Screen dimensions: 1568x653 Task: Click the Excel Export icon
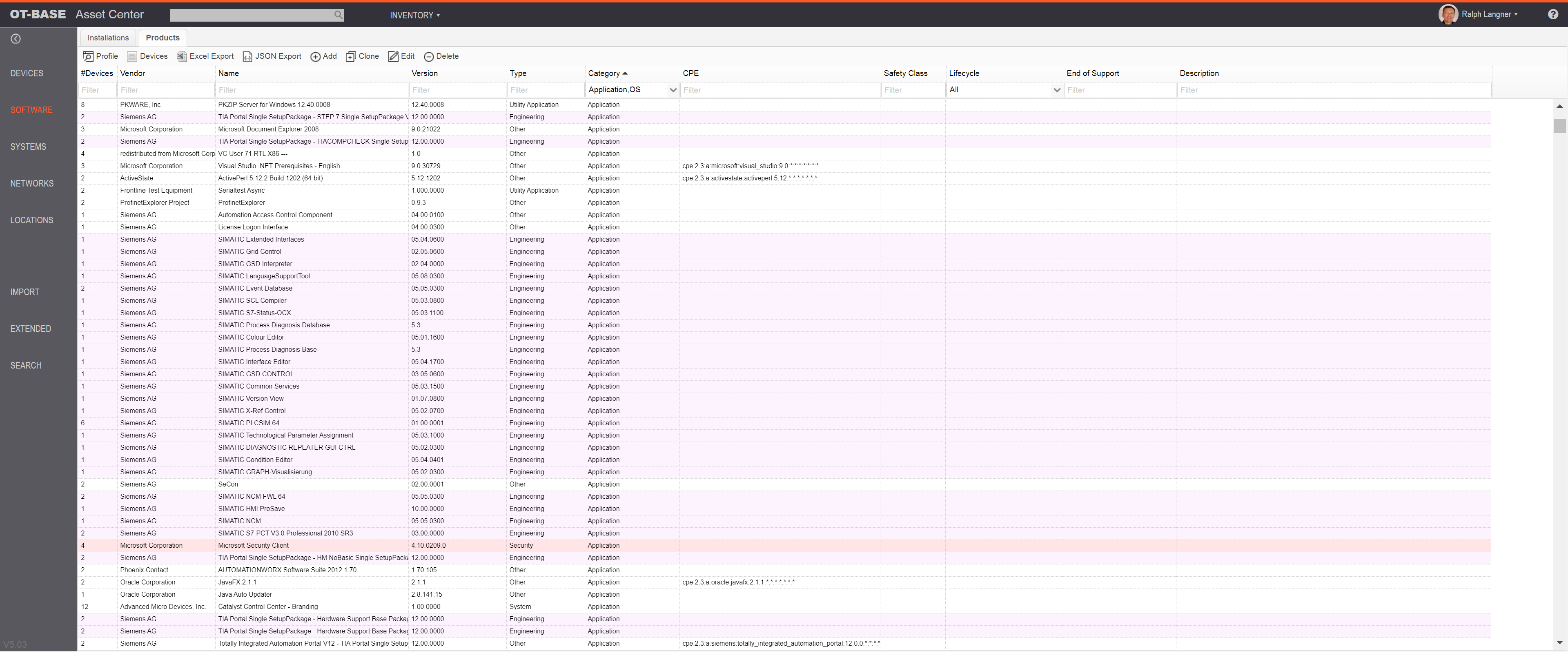(x=181, y=57)
